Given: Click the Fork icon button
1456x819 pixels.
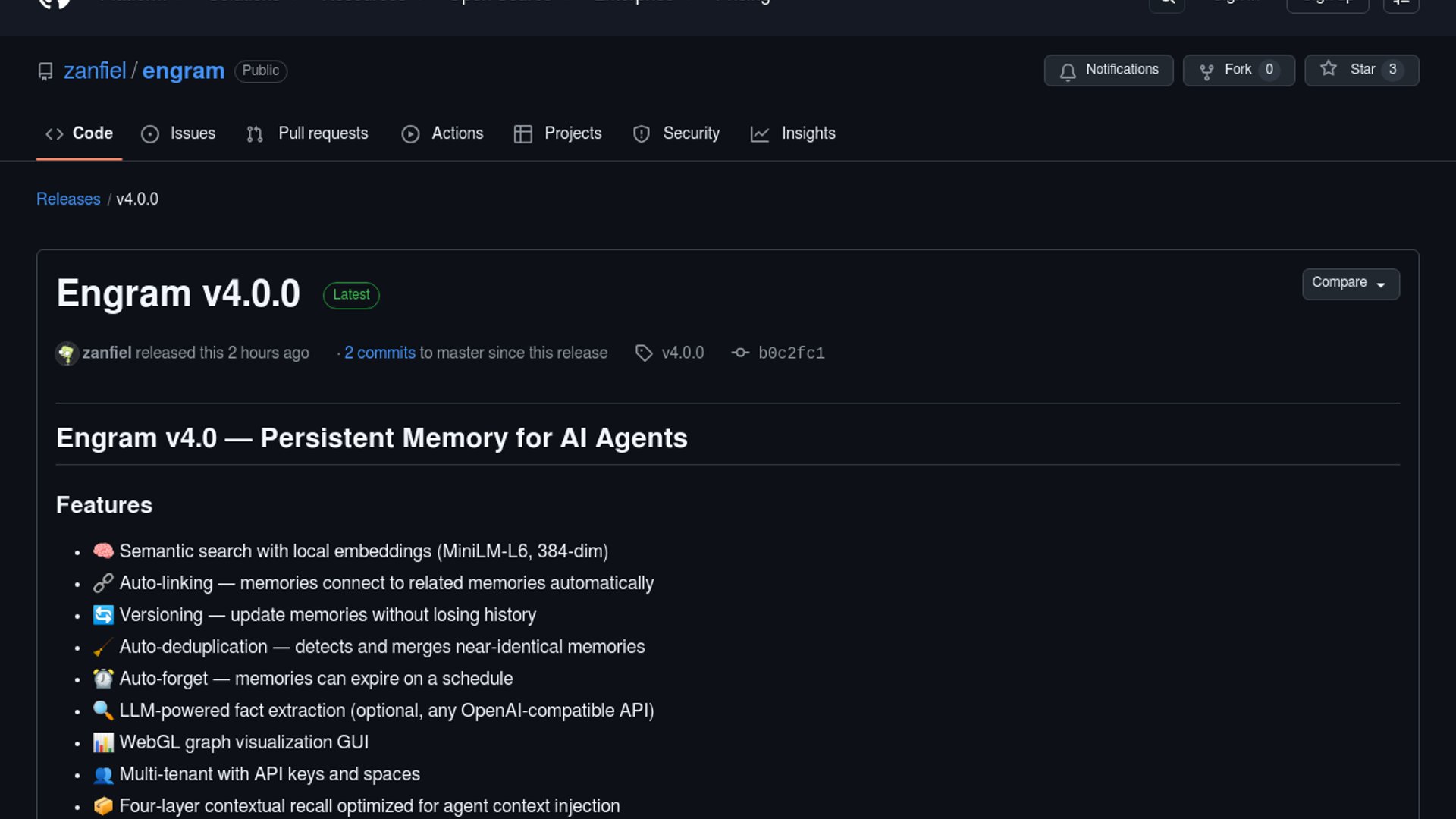Looking at the screenshot, I should tap(1206, 71).
